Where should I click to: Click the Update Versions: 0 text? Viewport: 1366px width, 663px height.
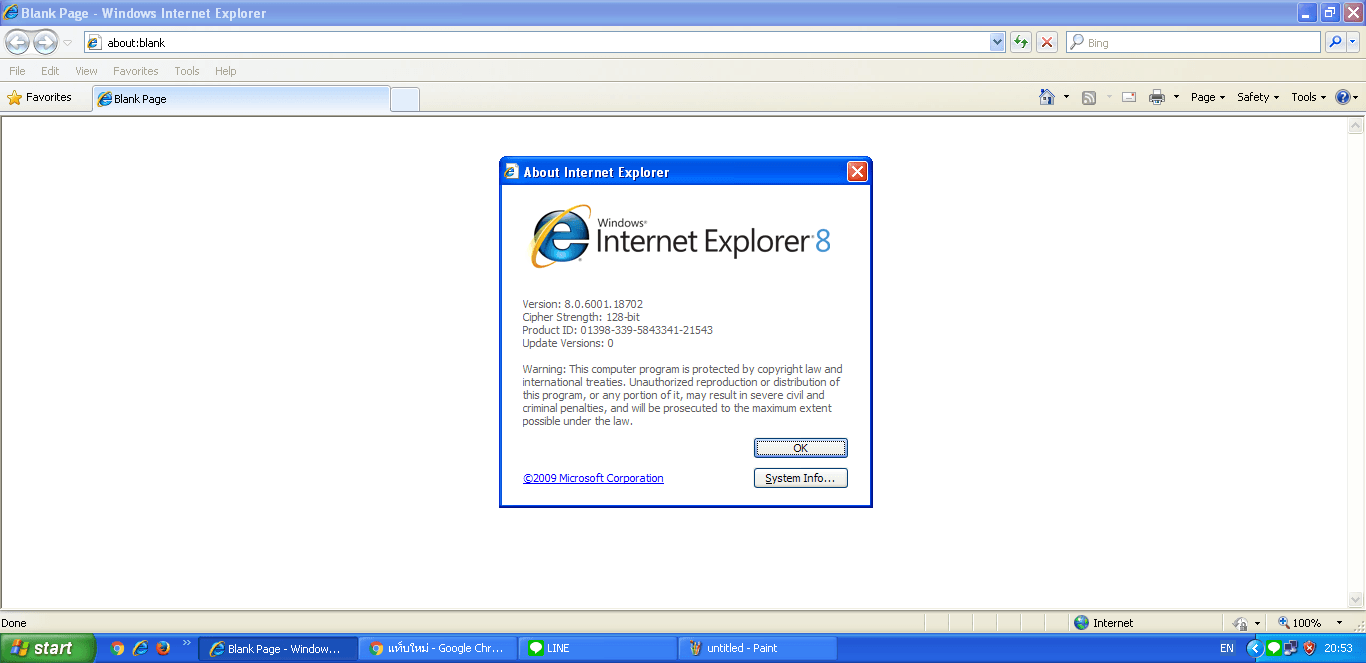pos(568,343)
